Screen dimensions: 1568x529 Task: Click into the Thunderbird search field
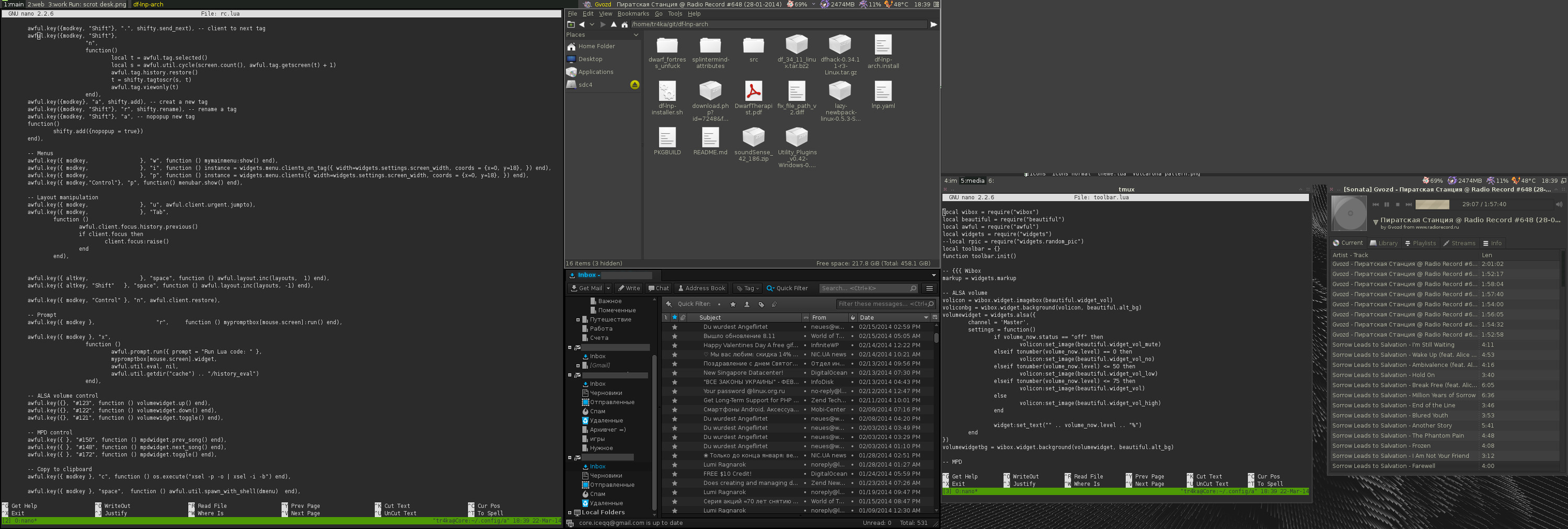point(868,289)
